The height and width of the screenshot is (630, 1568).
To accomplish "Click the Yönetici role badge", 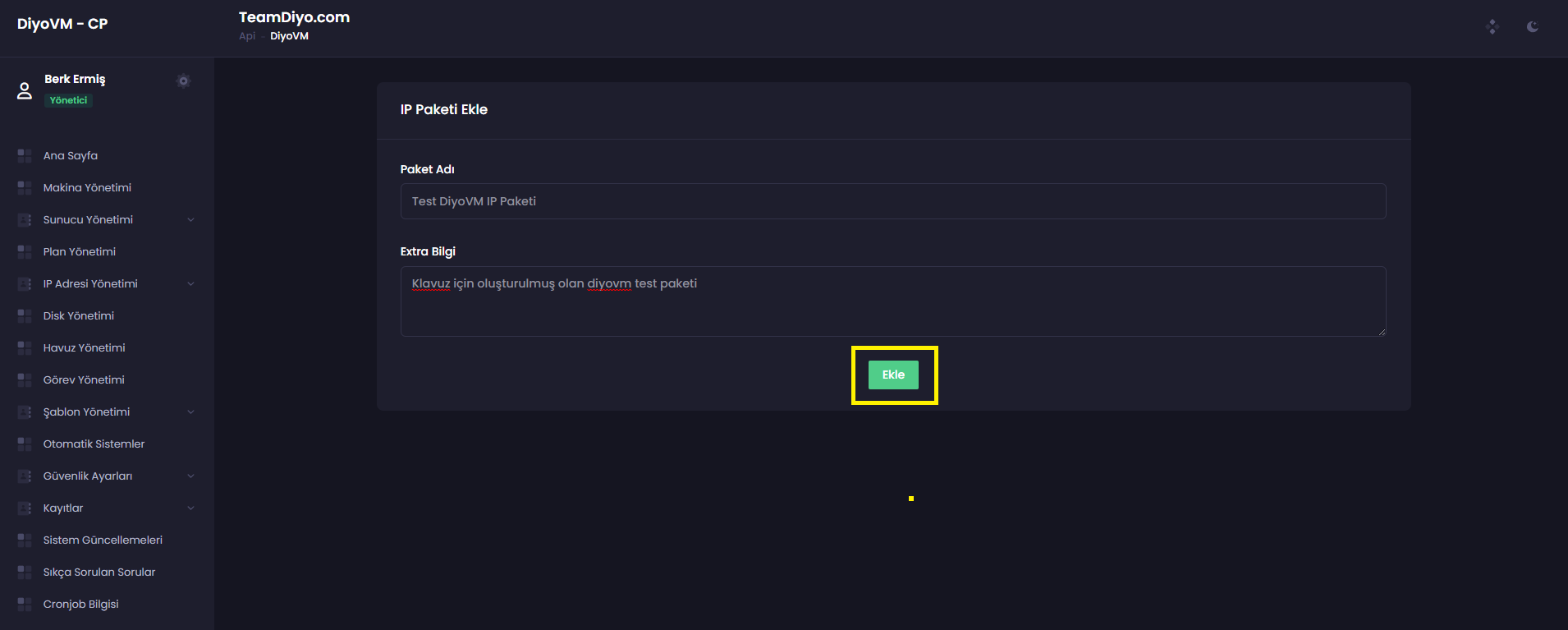I will [68, 100].
